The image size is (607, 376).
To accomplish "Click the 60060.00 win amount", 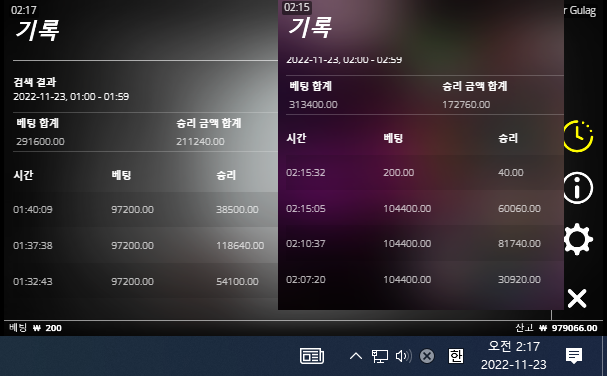I will pyautogui.click(x=519, y=208).
